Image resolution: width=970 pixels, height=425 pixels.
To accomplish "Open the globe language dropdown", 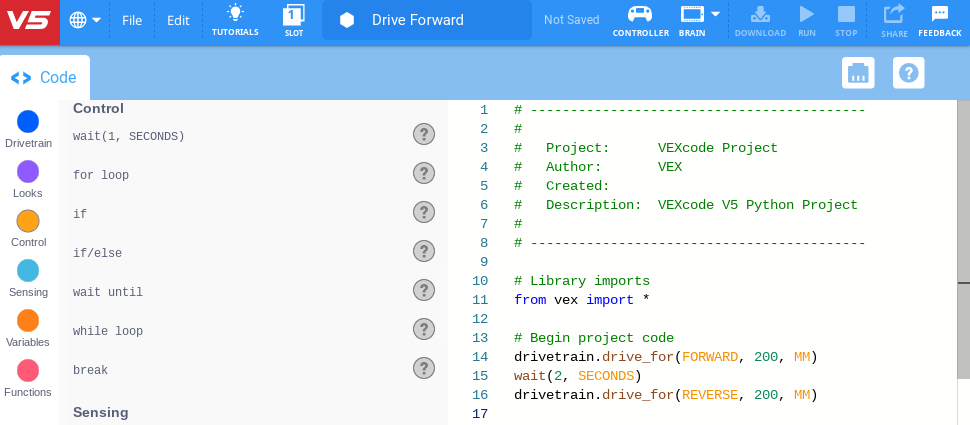I will (x=86, y=20).
